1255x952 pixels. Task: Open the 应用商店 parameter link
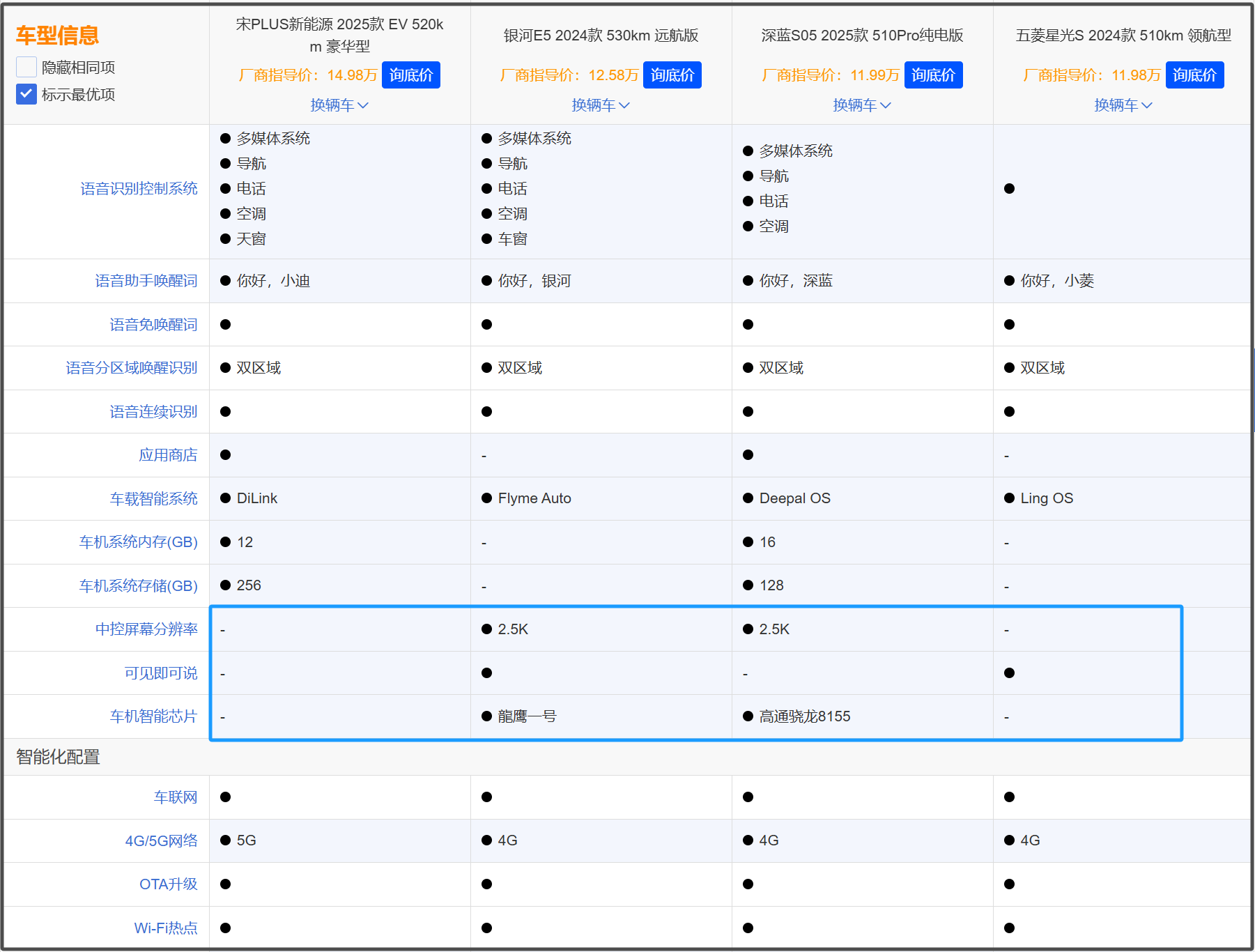(x=168, y=455)
